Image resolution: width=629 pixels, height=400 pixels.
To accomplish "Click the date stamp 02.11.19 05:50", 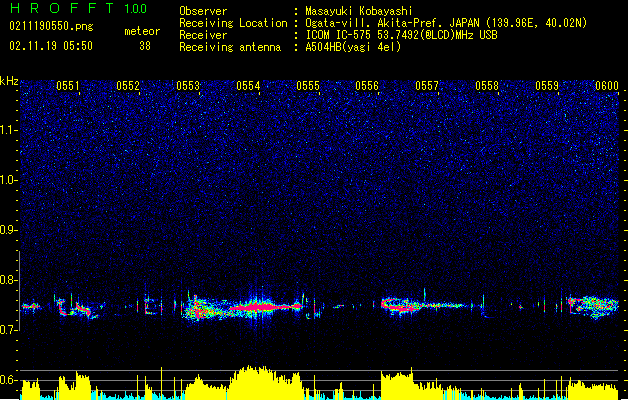I will click(x=51, y=46).
